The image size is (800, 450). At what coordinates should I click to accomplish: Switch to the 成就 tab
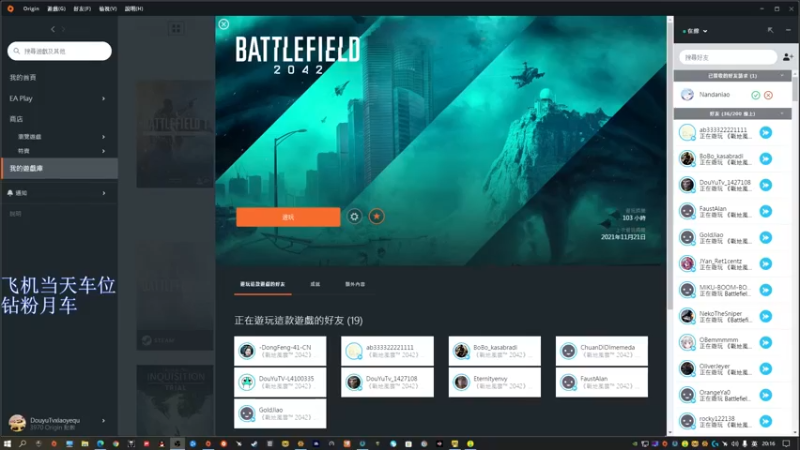(315, 284)
